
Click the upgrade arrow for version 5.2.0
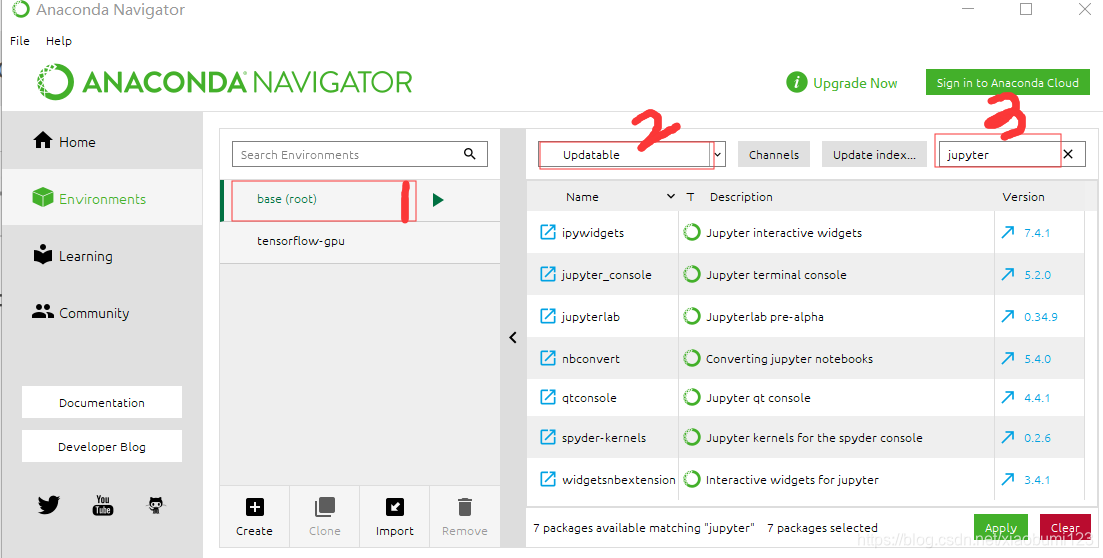point(1008,274)
